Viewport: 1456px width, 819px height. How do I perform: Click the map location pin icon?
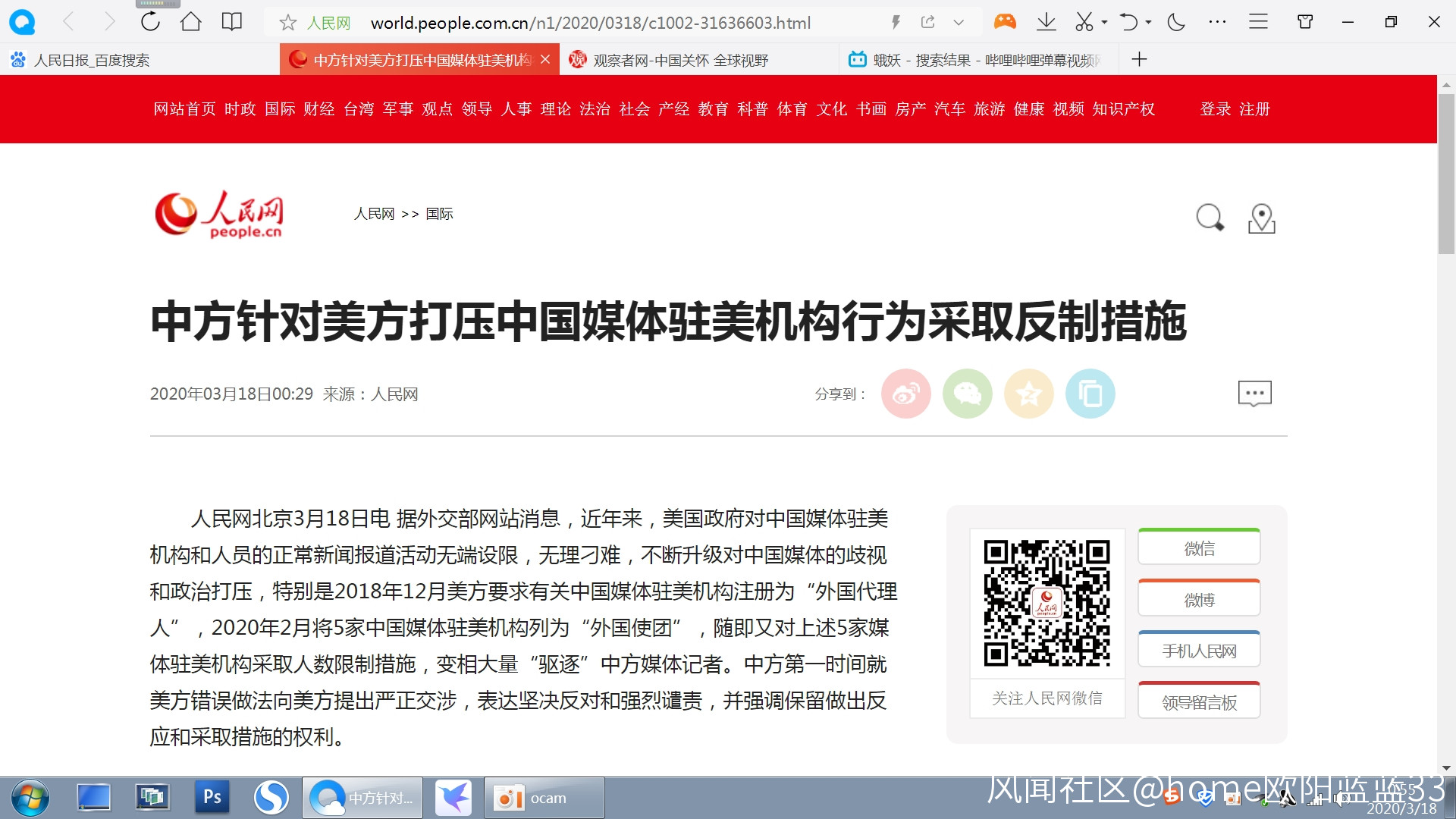1261,218
